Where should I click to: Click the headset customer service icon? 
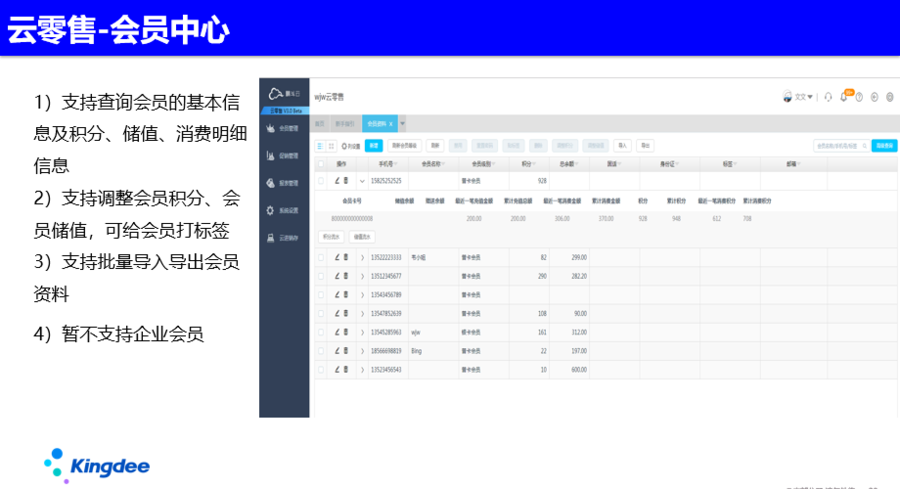pyautogui.click(x=828, y=97)
